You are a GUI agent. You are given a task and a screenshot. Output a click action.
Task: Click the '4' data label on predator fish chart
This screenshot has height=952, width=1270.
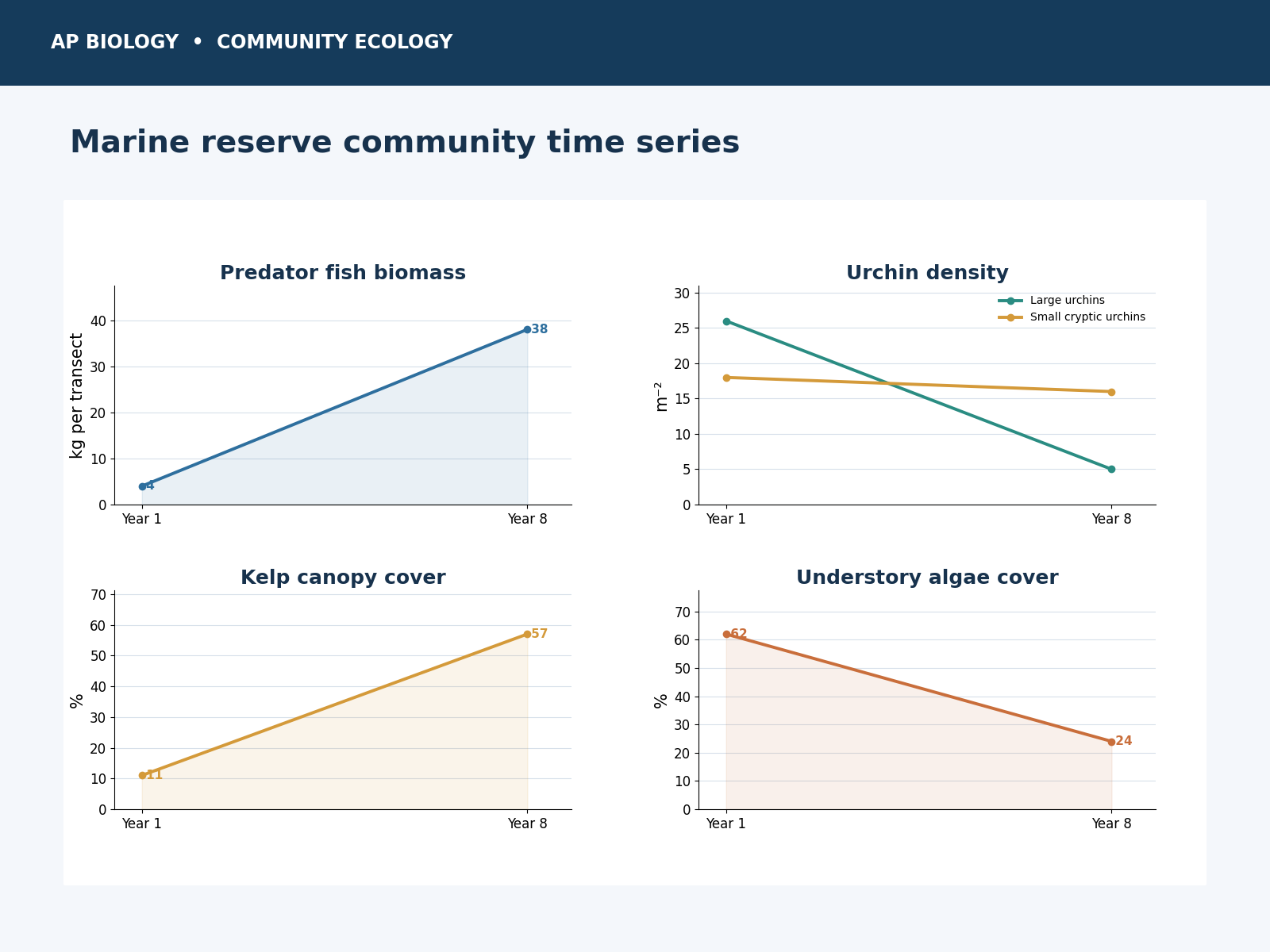pyautogui.click(x=150, y=486)
